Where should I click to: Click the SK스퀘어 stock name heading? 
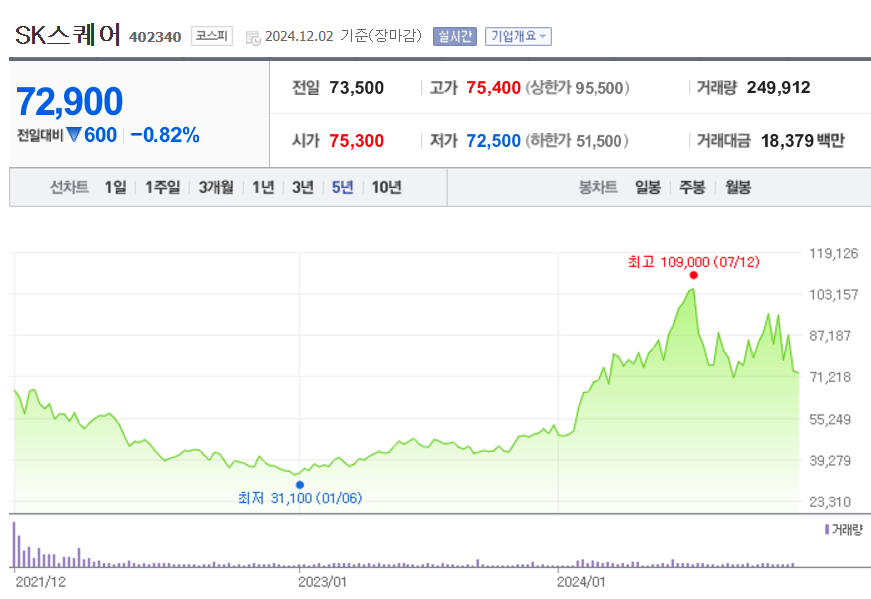click(x=68, y=36)
